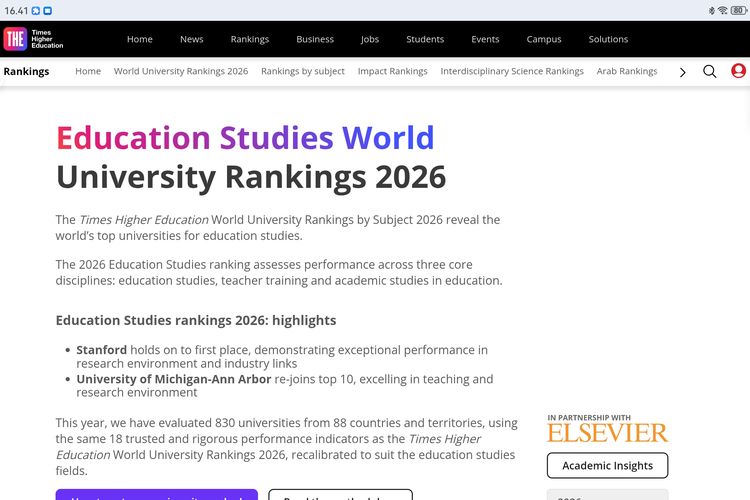
Task: Open the Business menu item
Action: point(315,39)
